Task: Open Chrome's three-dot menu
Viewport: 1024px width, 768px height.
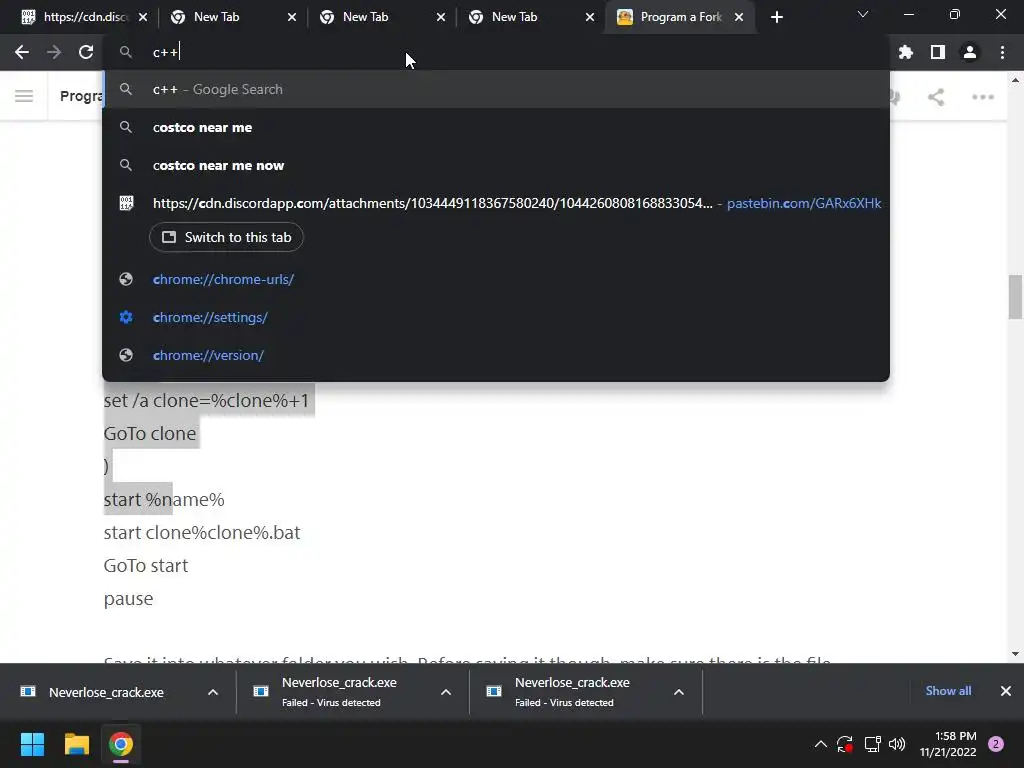Action: (x=1002, y=52)
